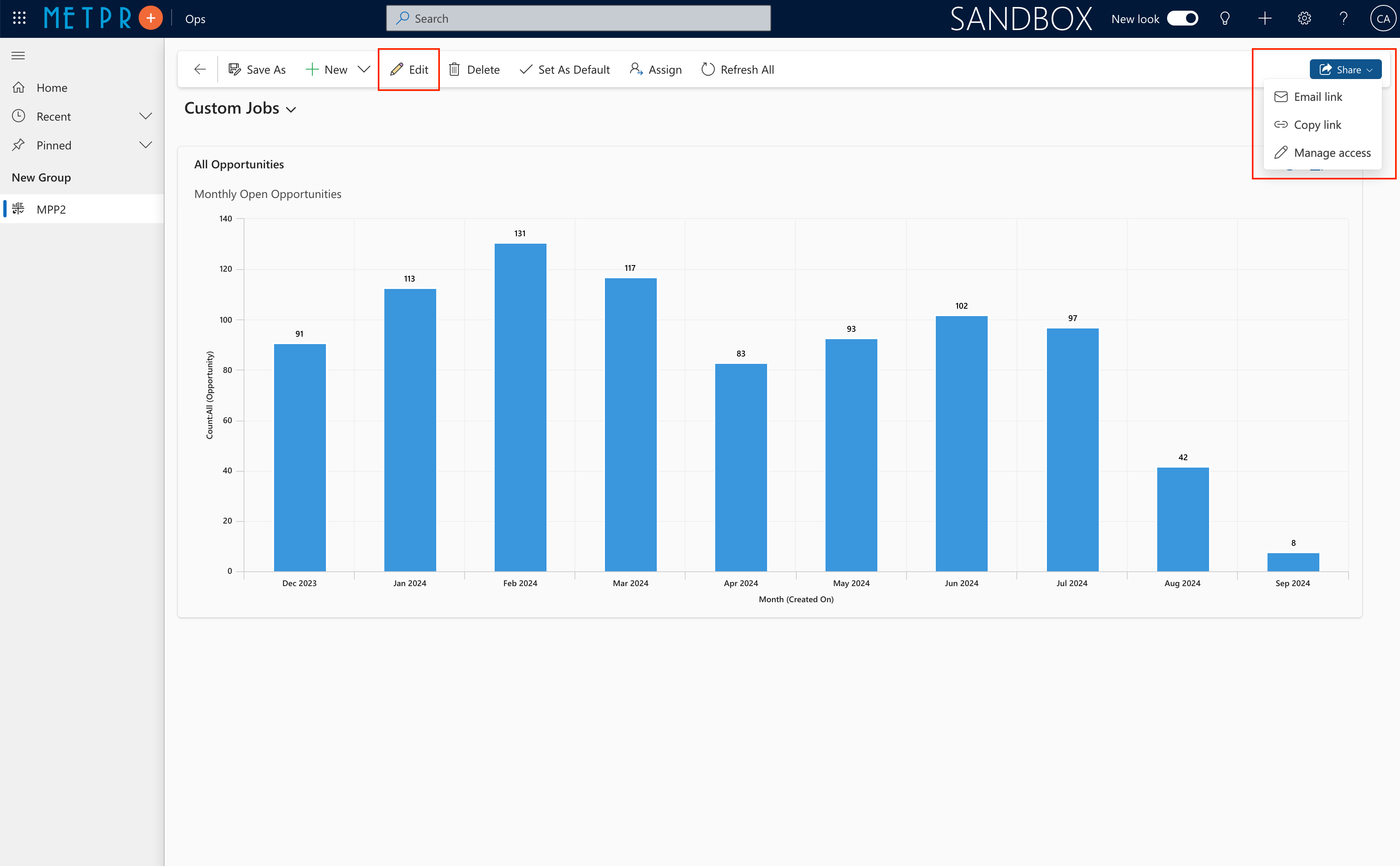Click the back arrow in command bar

200,69
